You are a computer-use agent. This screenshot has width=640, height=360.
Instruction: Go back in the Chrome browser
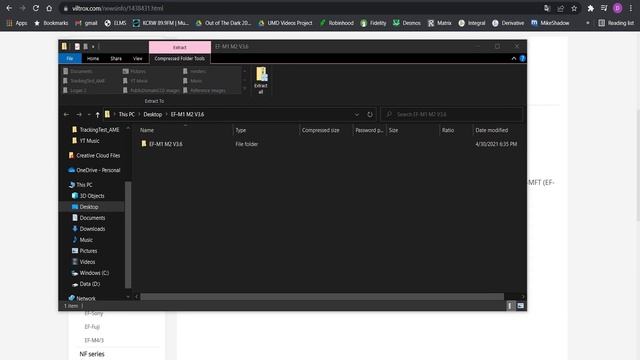(9, 8)
